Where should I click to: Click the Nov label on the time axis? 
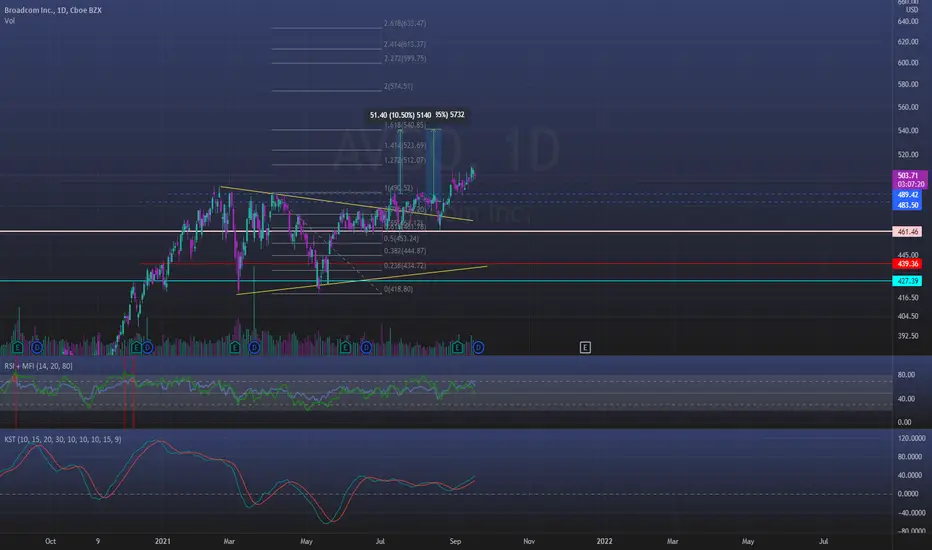[529, 541]
